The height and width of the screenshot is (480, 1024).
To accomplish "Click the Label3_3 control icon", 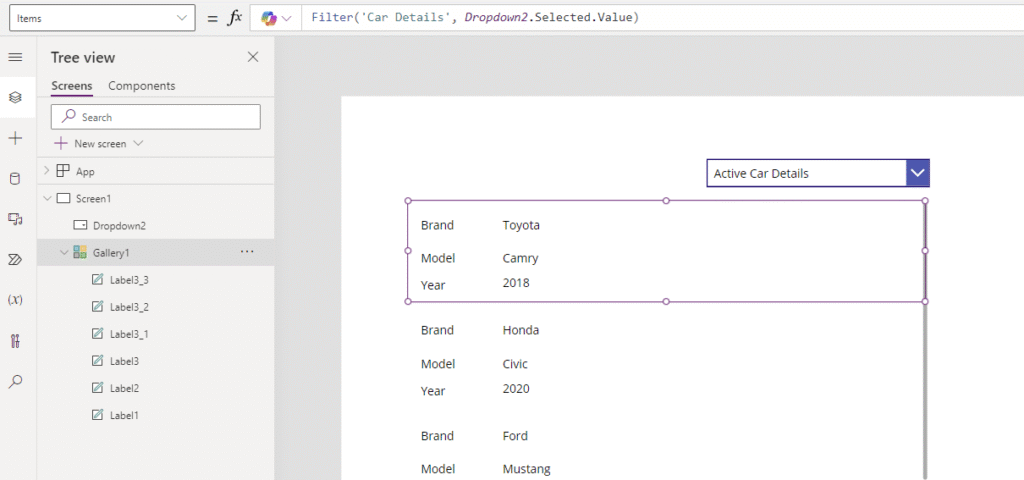I will coord(97,280).
